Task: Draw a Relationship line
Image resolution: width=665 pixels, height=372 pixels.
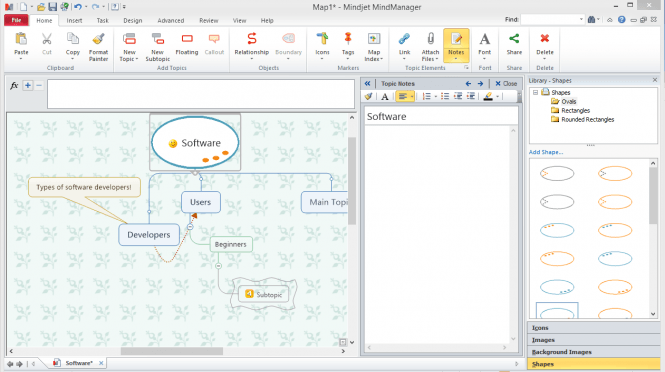Action: coord(251,46)
